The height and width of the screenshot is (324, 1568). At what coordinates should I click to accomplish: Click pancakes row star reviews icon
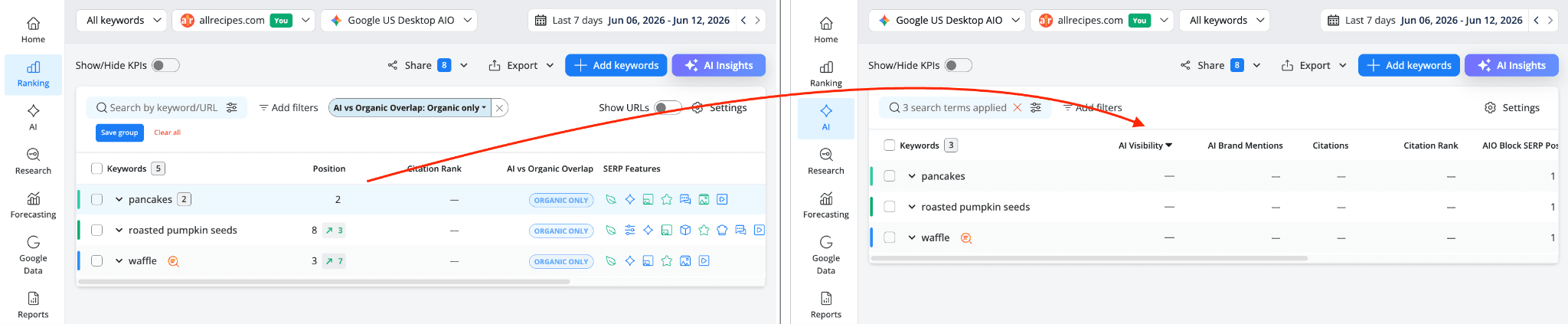pyautogui.click(x=666, y=199)
